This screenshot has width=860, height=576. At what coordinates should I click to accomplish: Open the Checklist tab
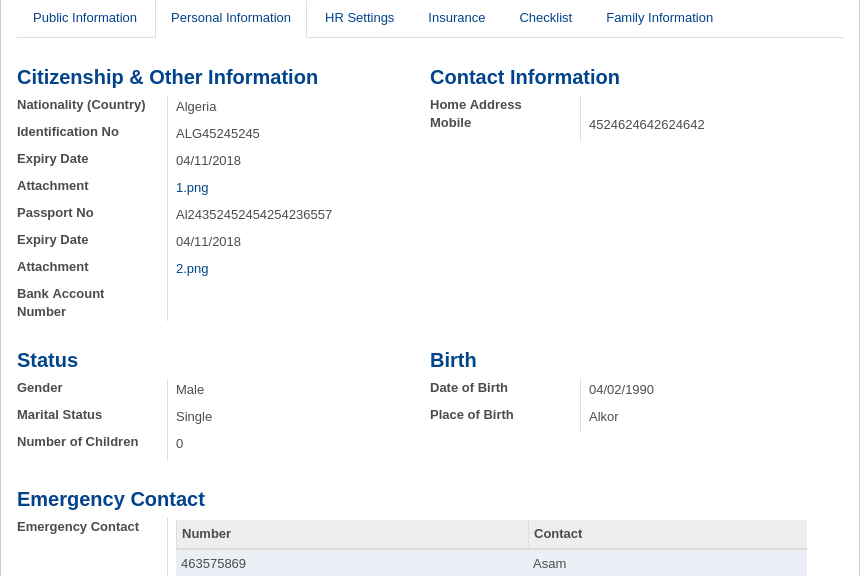[x=545, y=18]
